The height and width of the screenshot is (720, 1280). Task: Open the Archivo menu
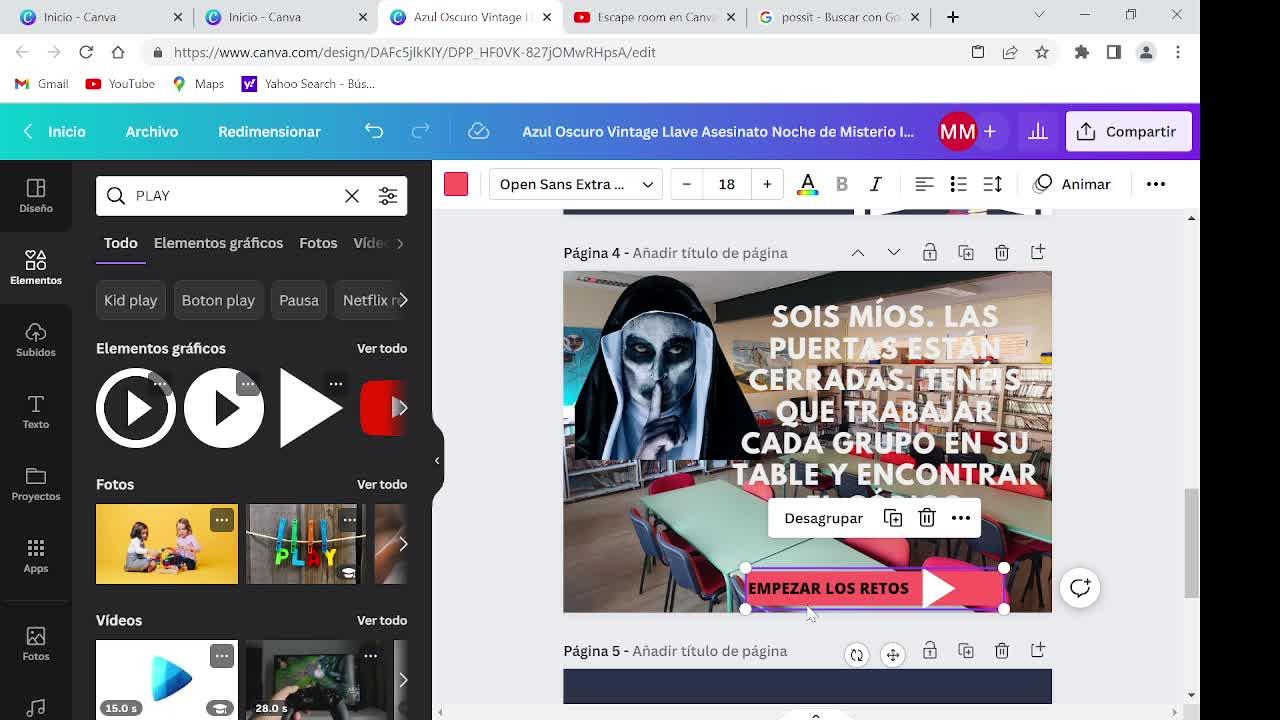click(152, 132)
